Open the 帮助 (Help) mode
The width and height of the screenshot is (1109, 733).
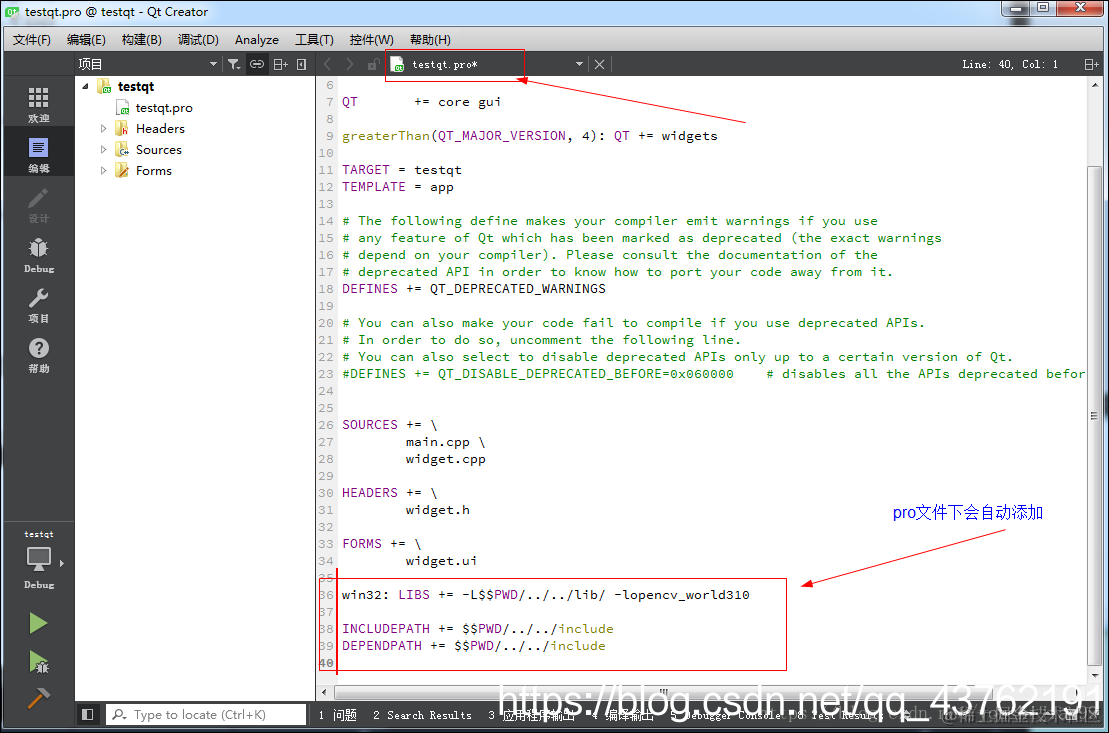(x=38, y=355)
